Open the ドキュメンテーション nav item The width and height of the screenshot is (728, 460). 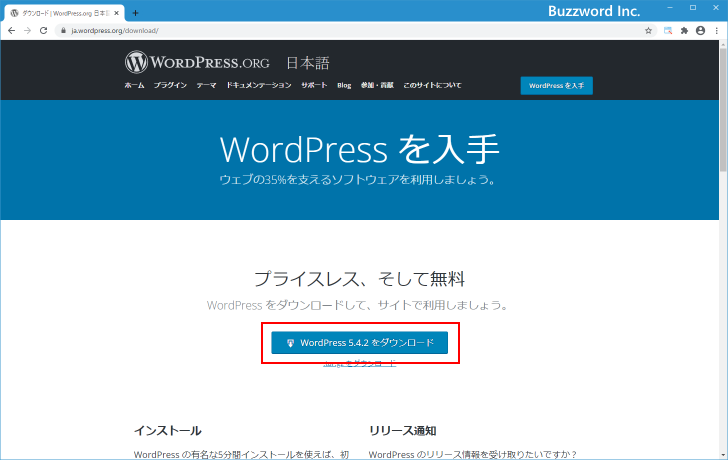(259, 85)
